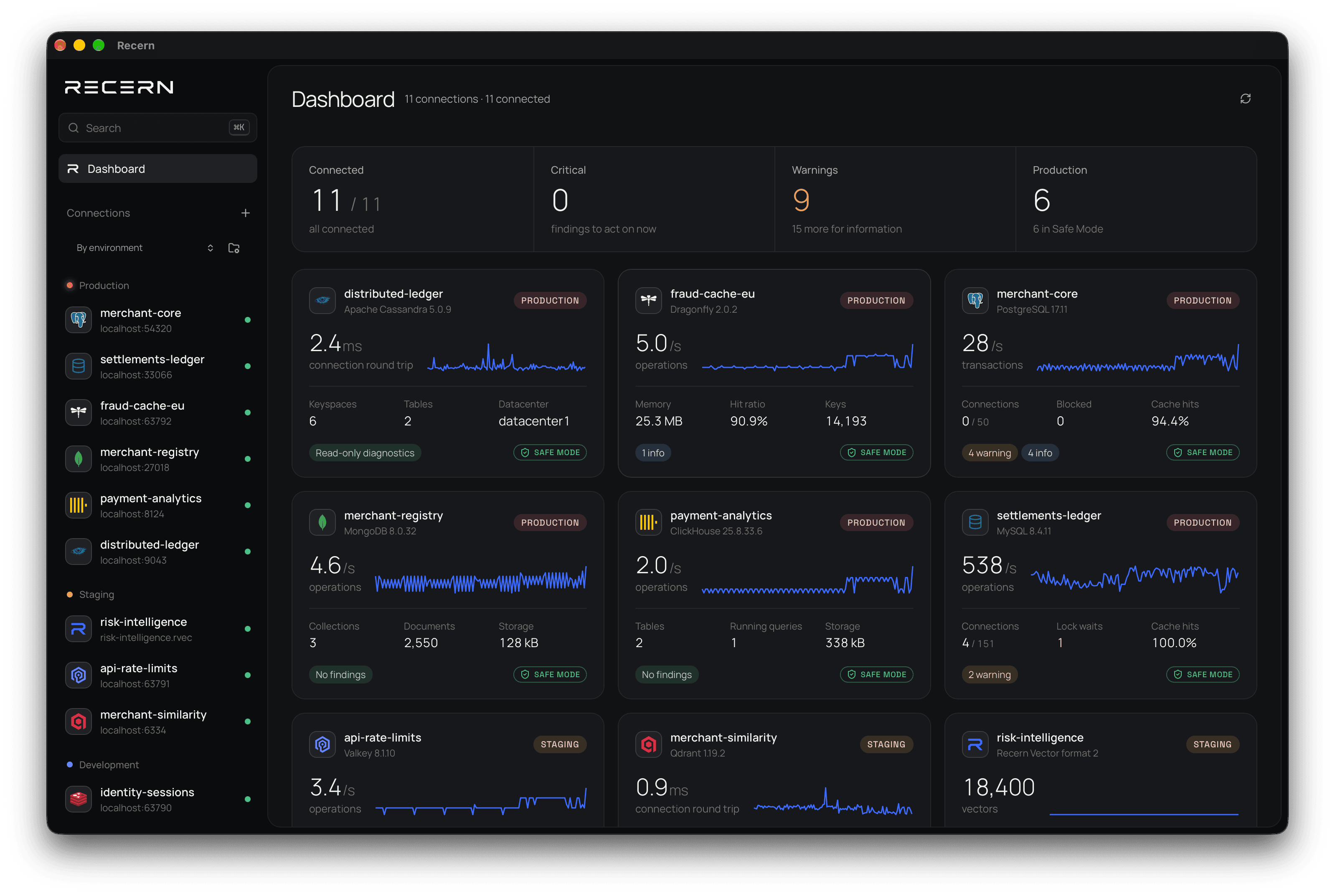The image size is (1335, 896).
Task: Click the STAGING tag on api-rate-limits card
Action: 559,744
